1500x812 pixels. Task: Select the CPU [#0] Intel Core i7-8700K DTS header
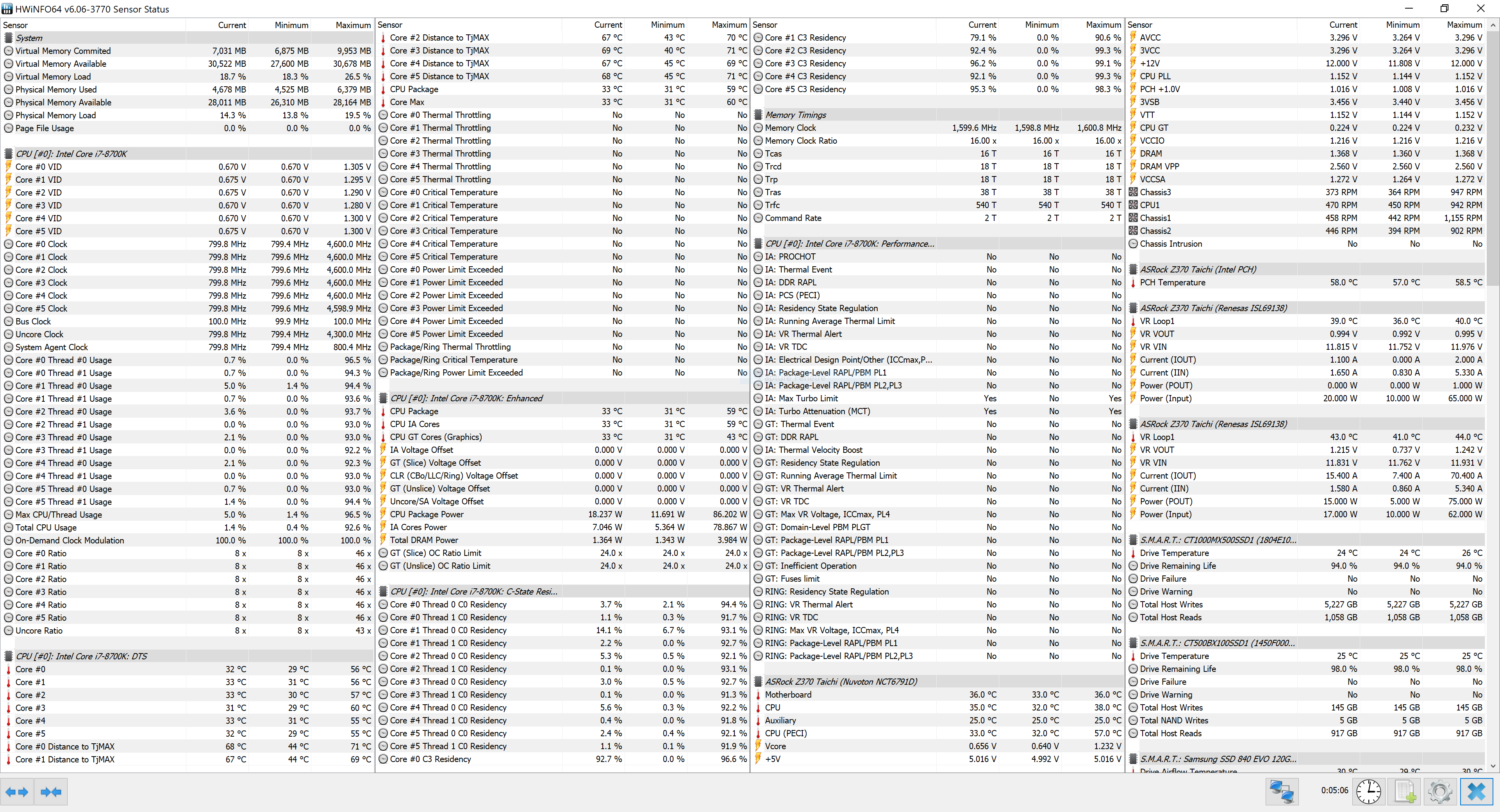point(82,656)
